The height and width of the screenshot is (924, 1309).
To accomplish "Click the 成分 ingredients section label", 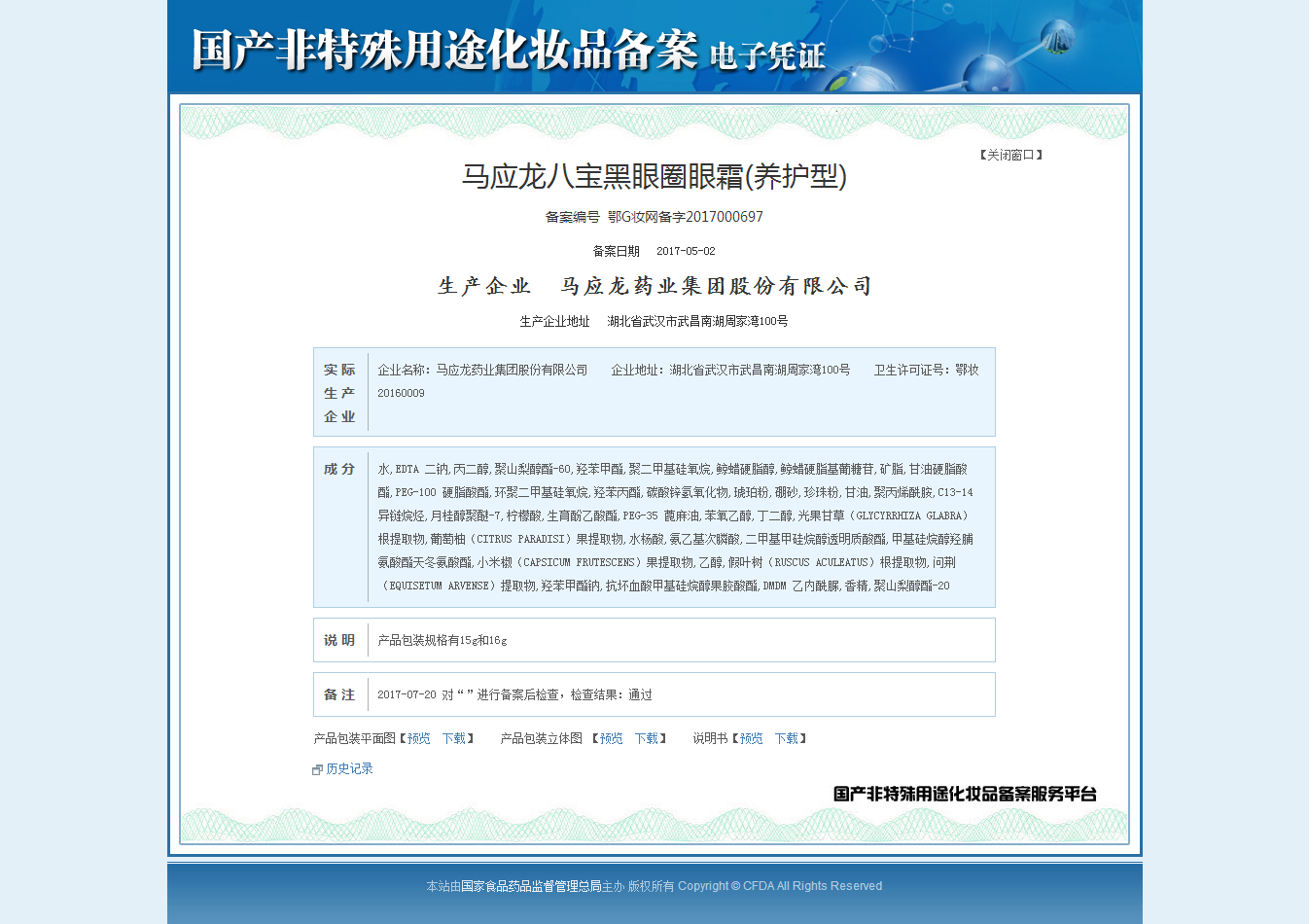I will pos(340,469).
